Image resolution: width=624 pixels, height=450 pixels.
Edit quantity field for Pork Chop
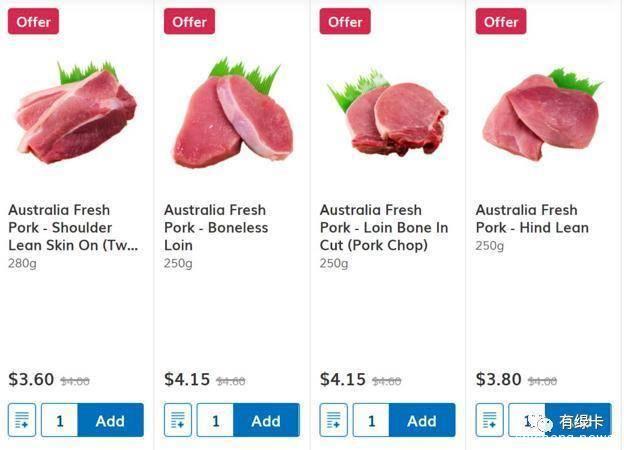371,421
